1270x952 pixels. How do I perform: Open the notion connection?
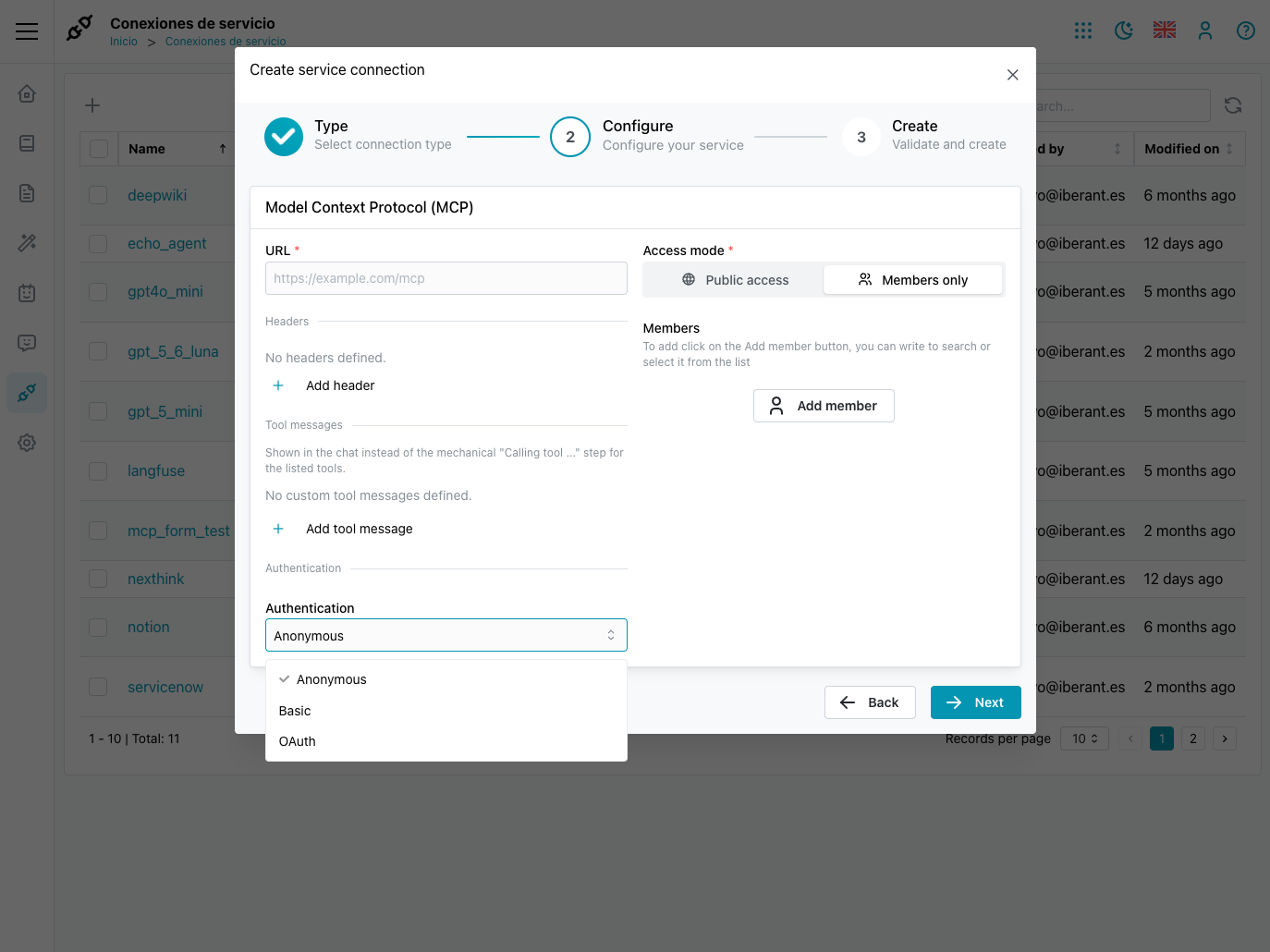click(149, 627)
